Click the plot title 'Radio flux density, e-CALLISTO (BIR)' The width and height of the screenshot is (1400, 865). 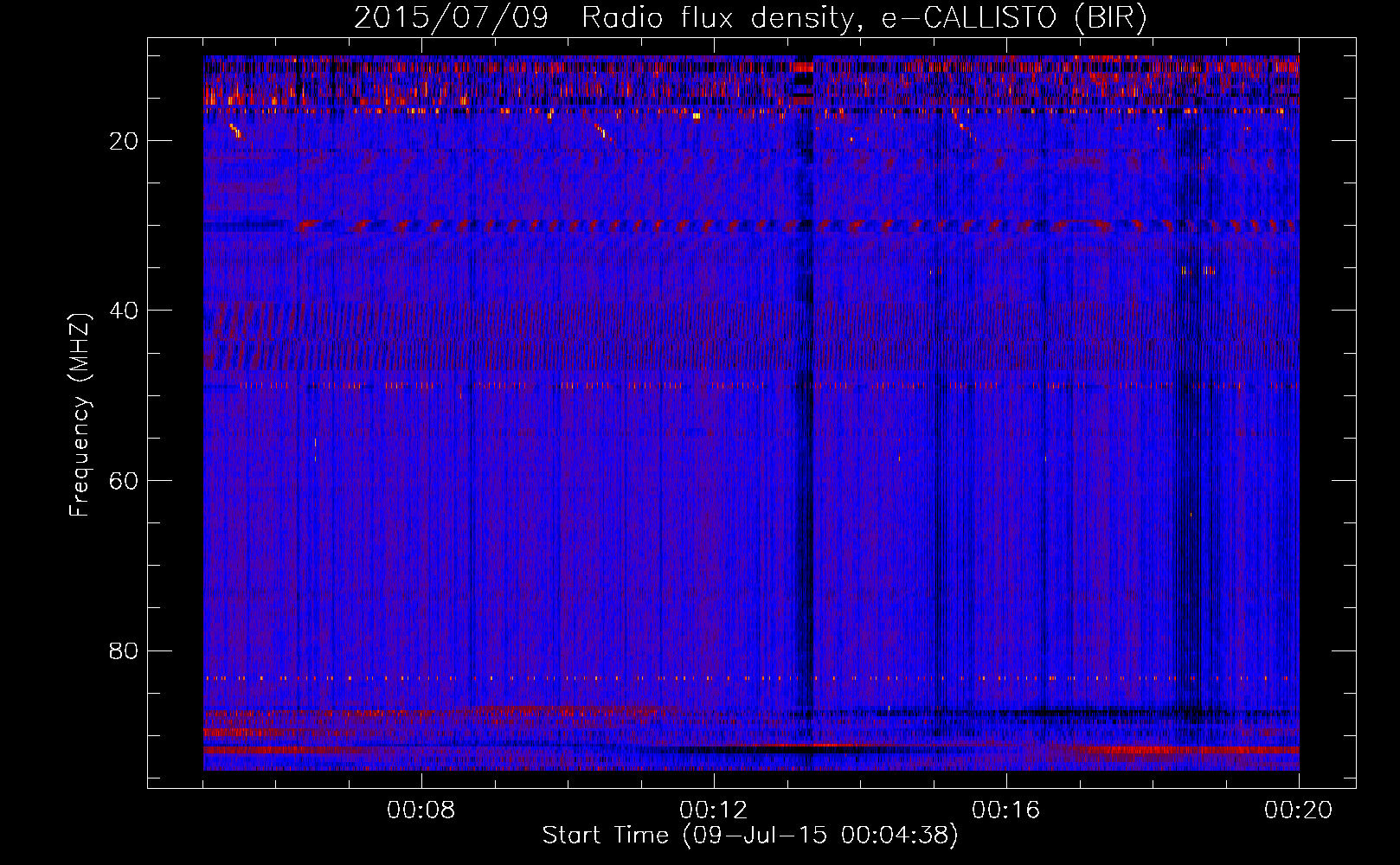pos(864,18)
